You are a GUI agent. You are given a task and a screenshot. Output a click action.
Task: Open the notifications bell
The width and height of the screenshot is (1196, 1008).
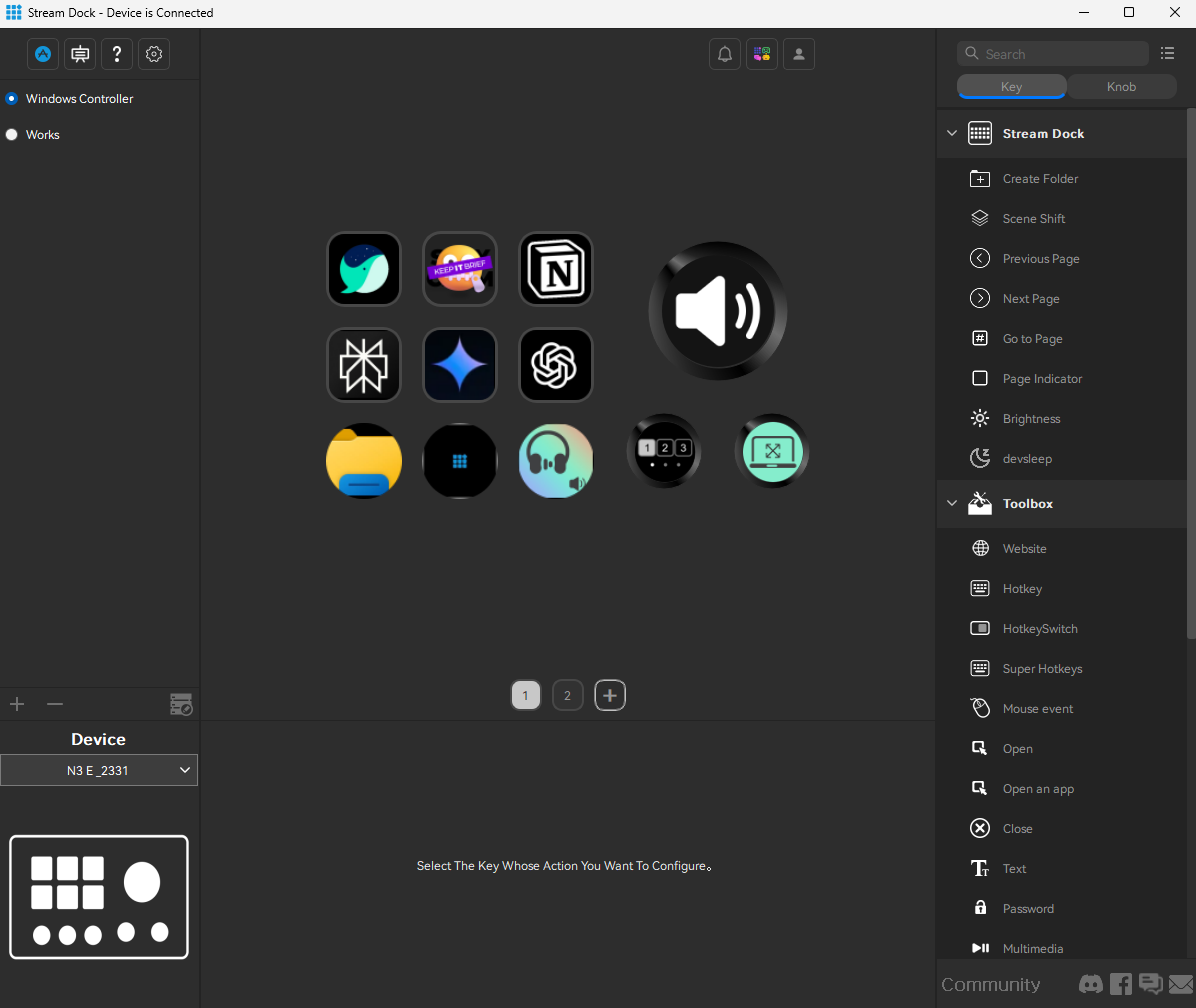725,54
